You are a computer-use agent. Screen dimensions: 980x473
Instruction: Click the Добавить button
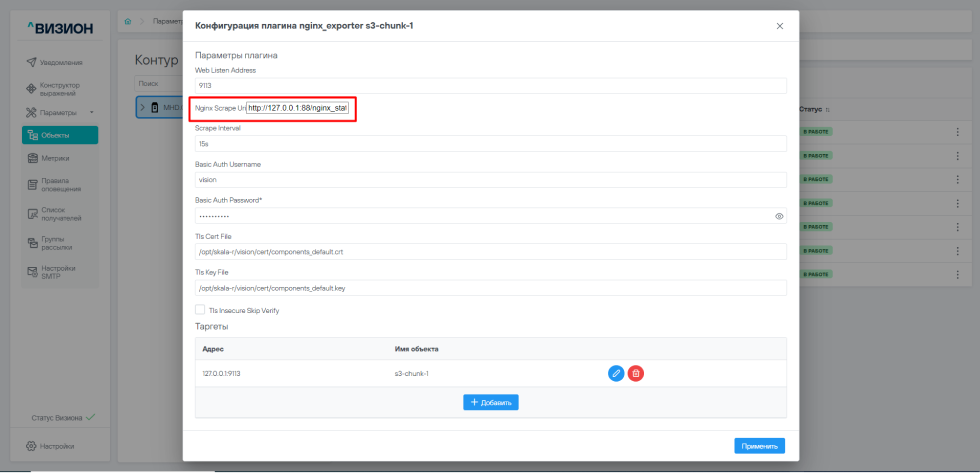coord(491,402)
